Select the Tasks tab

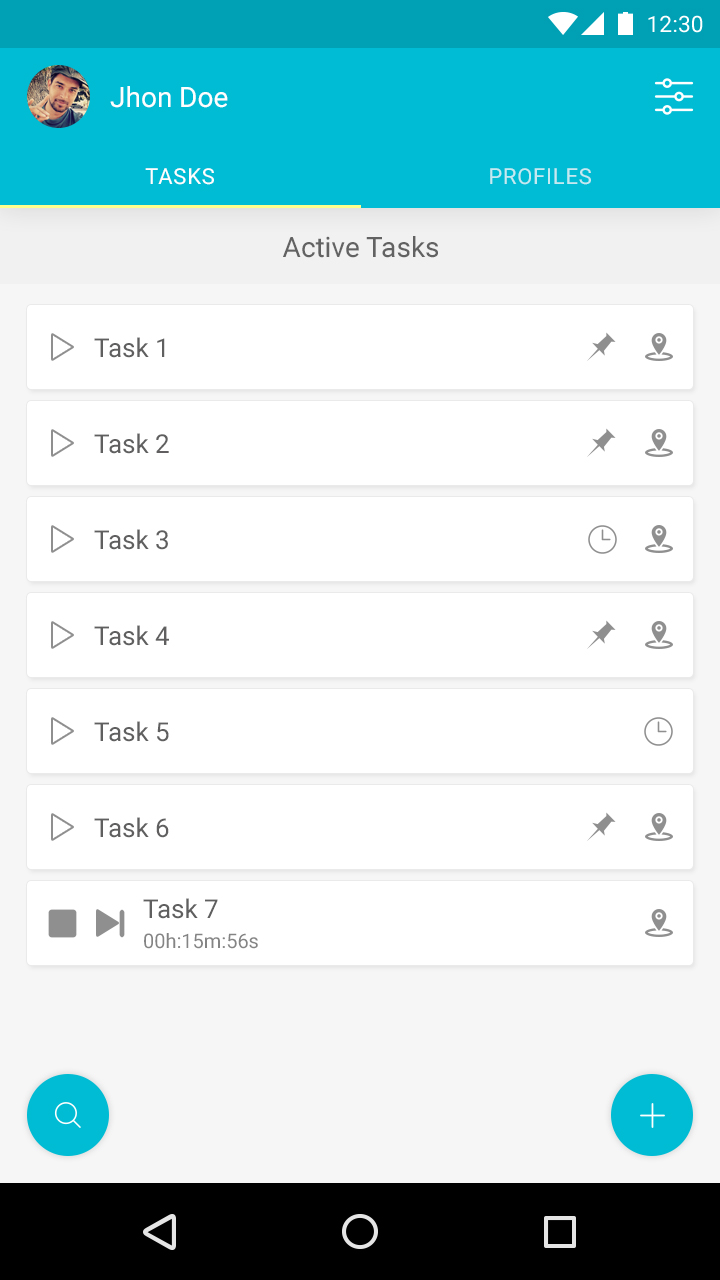(180, 177)
